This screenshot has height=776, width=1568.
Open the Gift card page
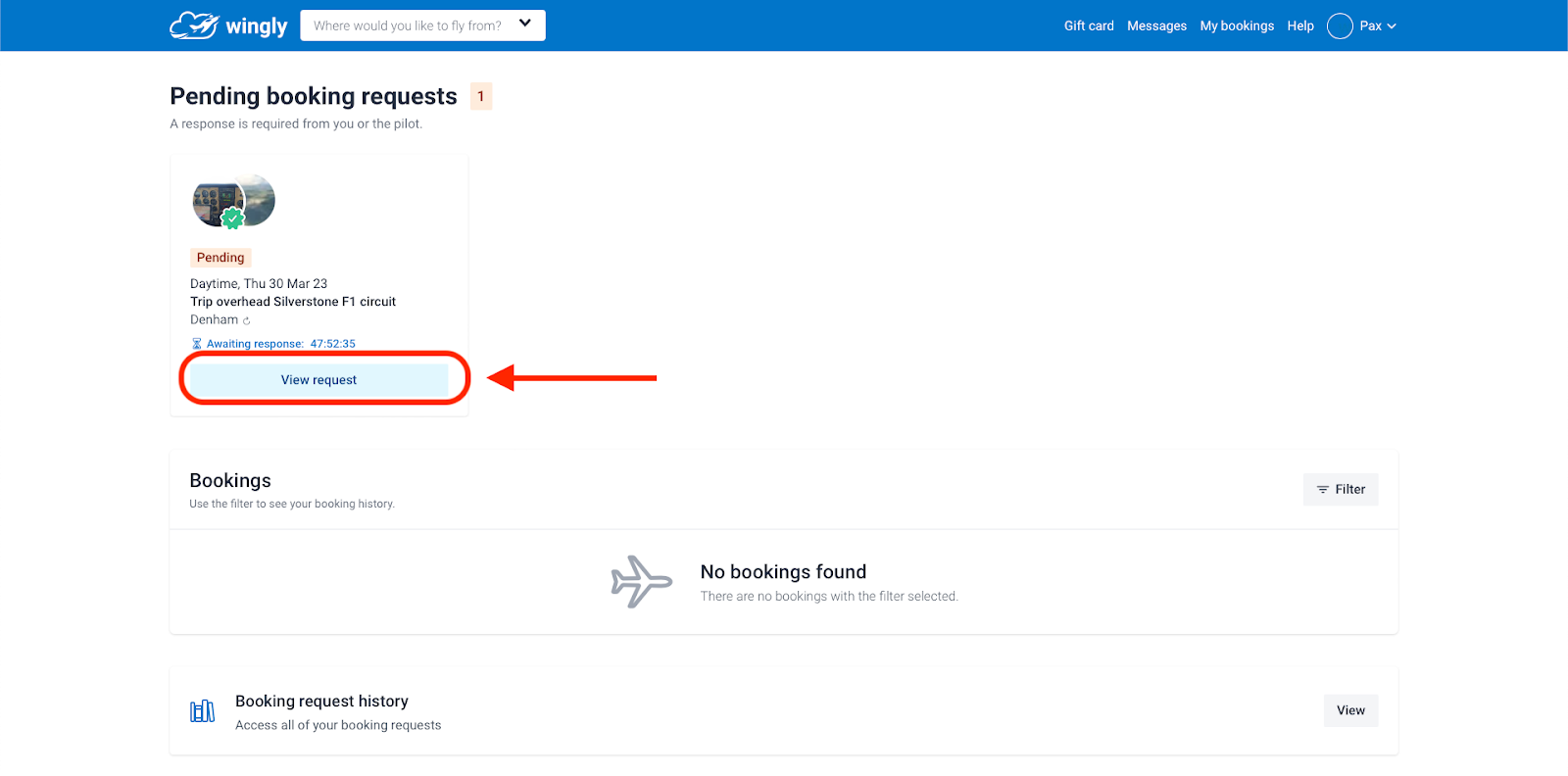point(1089,26)
